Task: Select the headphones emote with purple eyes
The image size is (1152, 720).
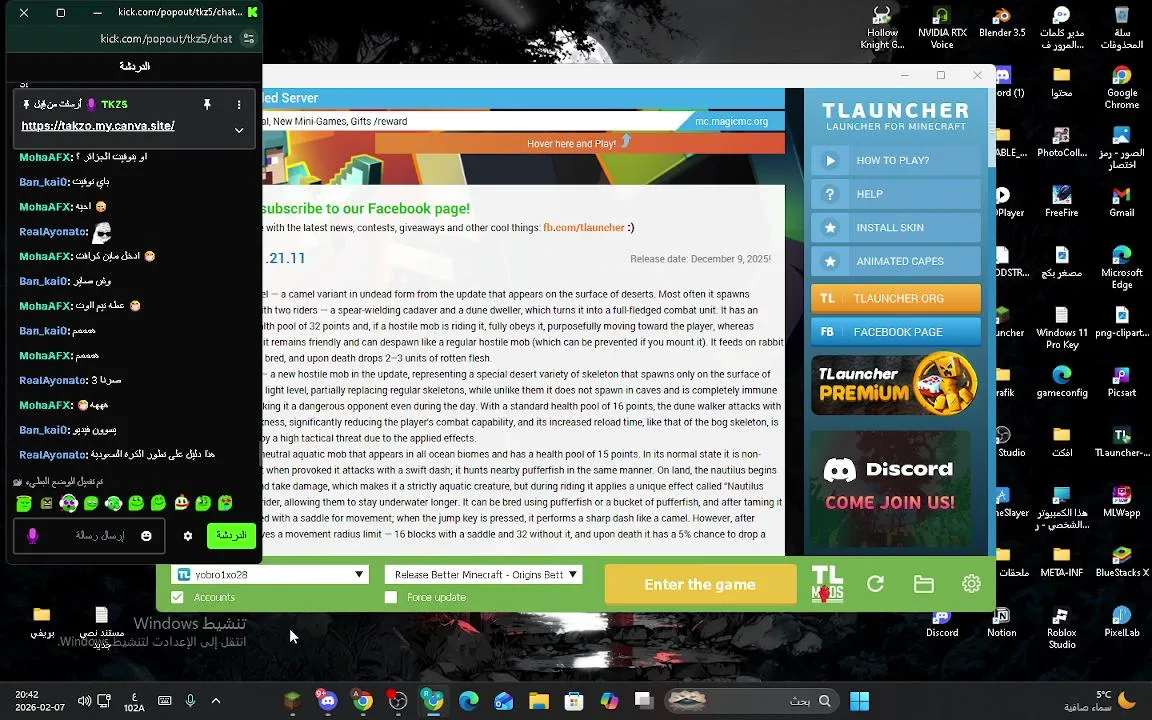Action: point(69,503)
